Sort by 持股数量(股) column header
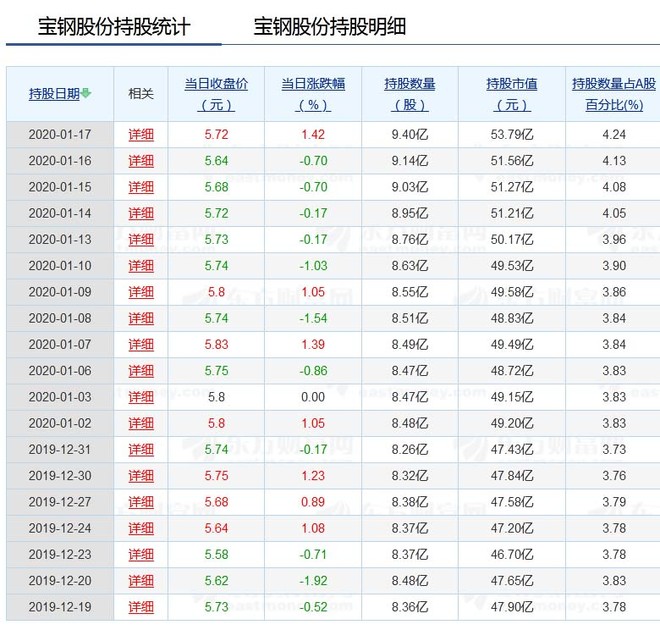660x630 pixels. click(x=410, y=94)
